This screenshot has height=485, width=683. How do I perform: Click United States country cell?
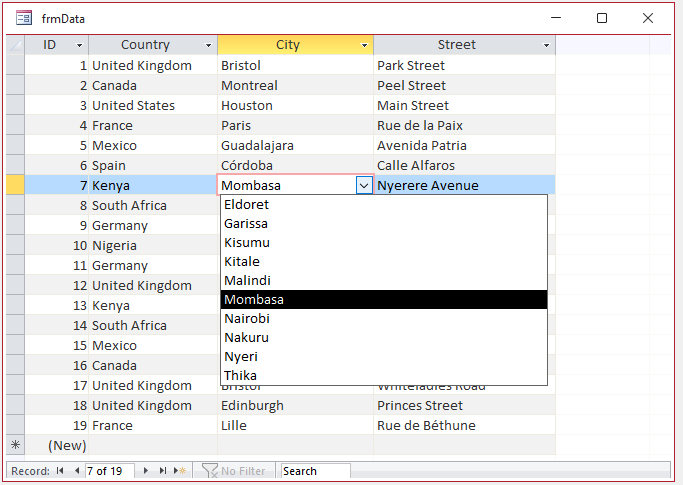[153, 105]
